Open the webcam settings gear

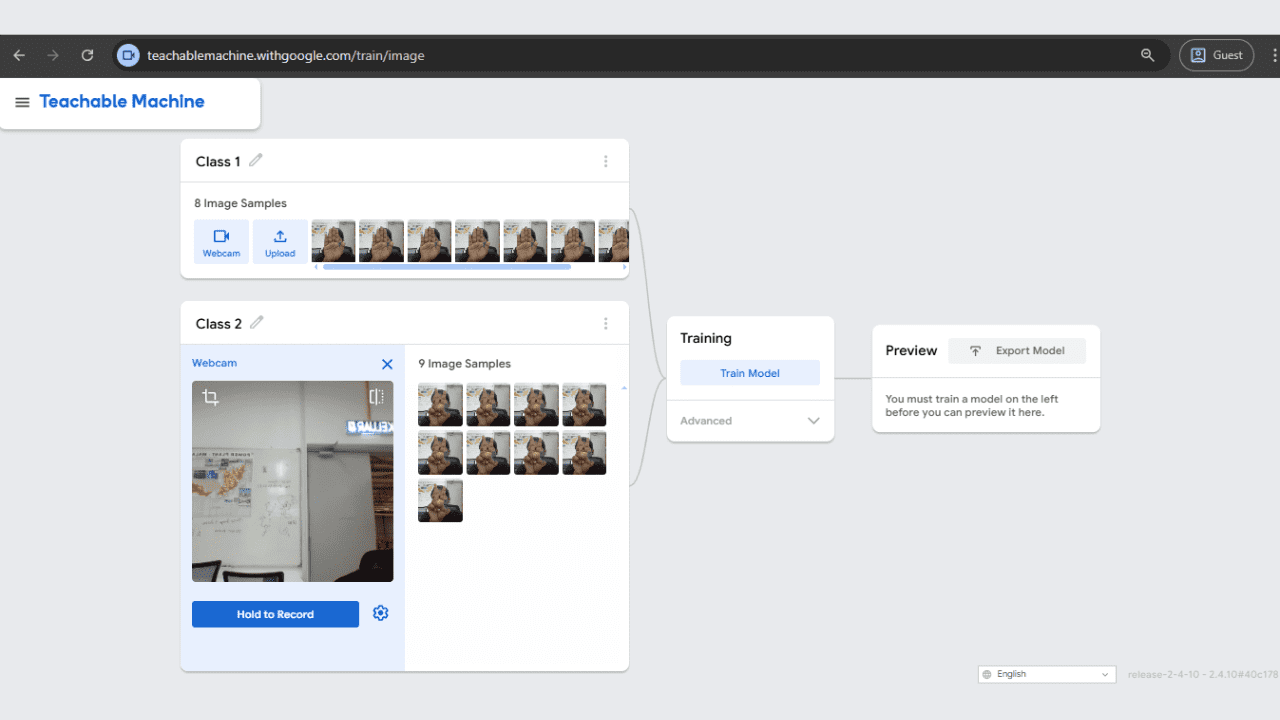click(x=380, y=613)
